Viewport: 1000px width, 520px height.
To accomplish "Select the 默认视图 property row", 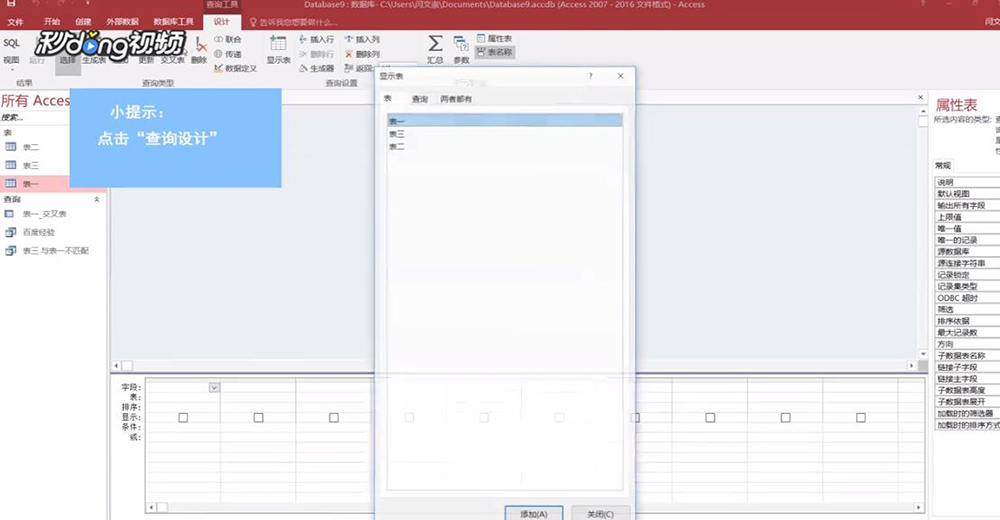I will pos(967,194).
